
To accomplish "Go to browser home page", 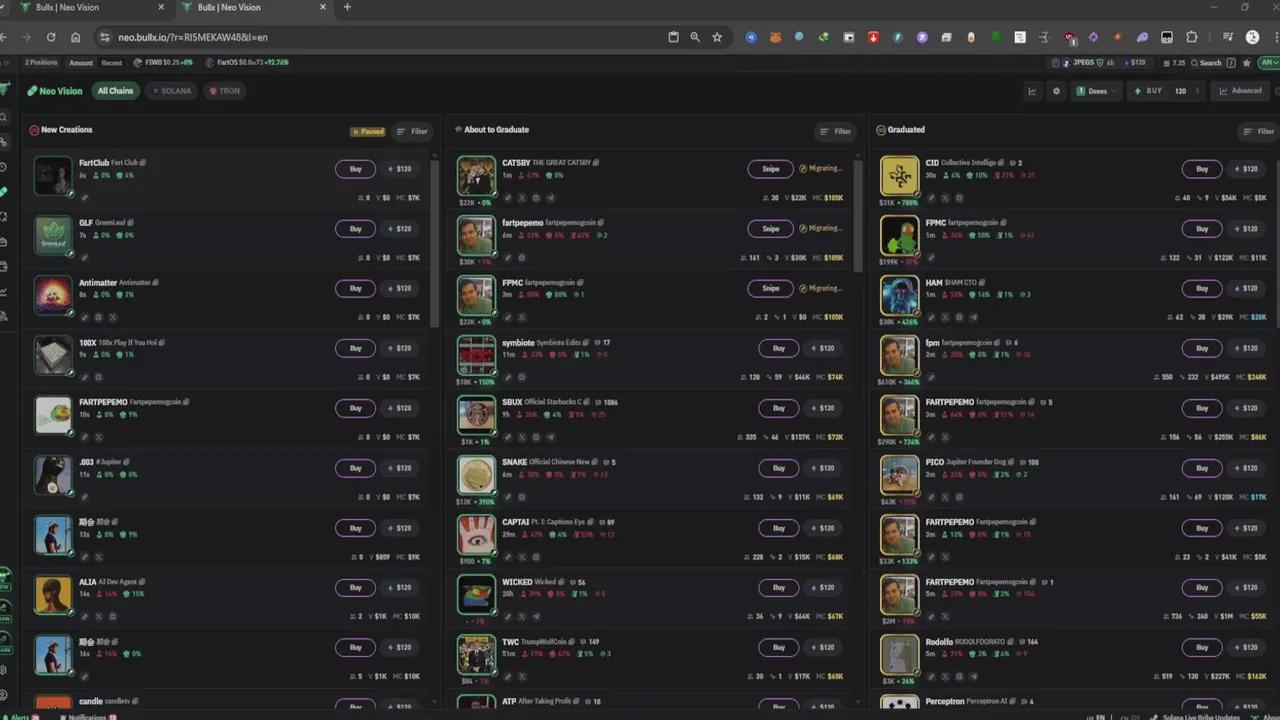I will tap(75, 37).
